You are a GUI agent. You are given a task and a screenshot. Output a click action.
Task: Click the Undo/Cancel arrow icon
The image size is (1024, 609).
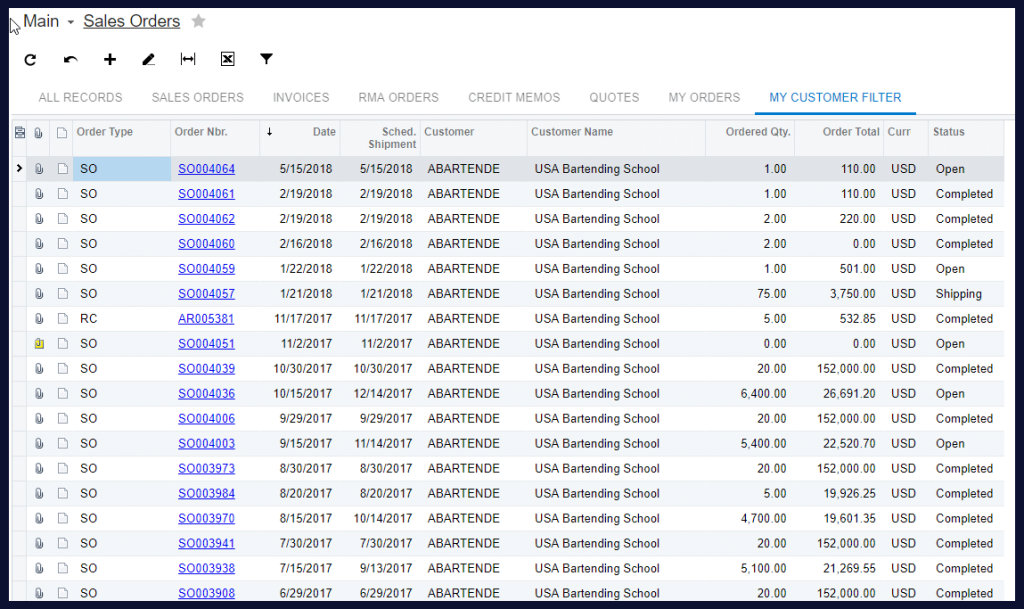(x=71, y=59)
